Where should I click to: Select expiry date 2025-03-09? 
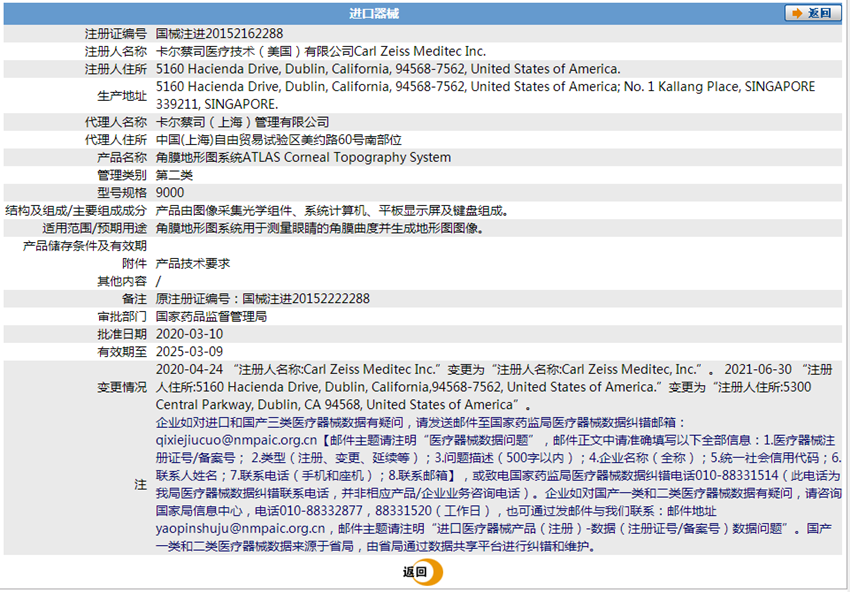pyautogui.click(x=190, y=352)
